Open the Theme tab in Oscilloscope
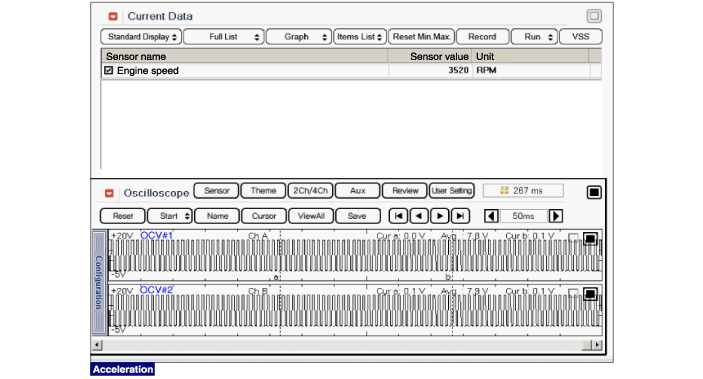 263,191
